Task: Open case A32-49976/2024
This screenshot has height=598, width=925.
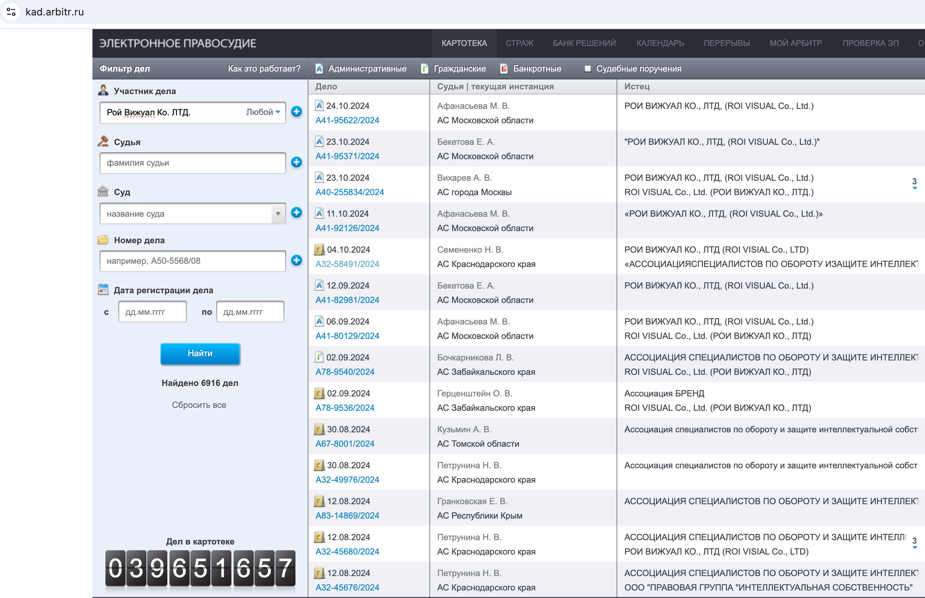Action: pyautogui.click(x=347, y=480)
